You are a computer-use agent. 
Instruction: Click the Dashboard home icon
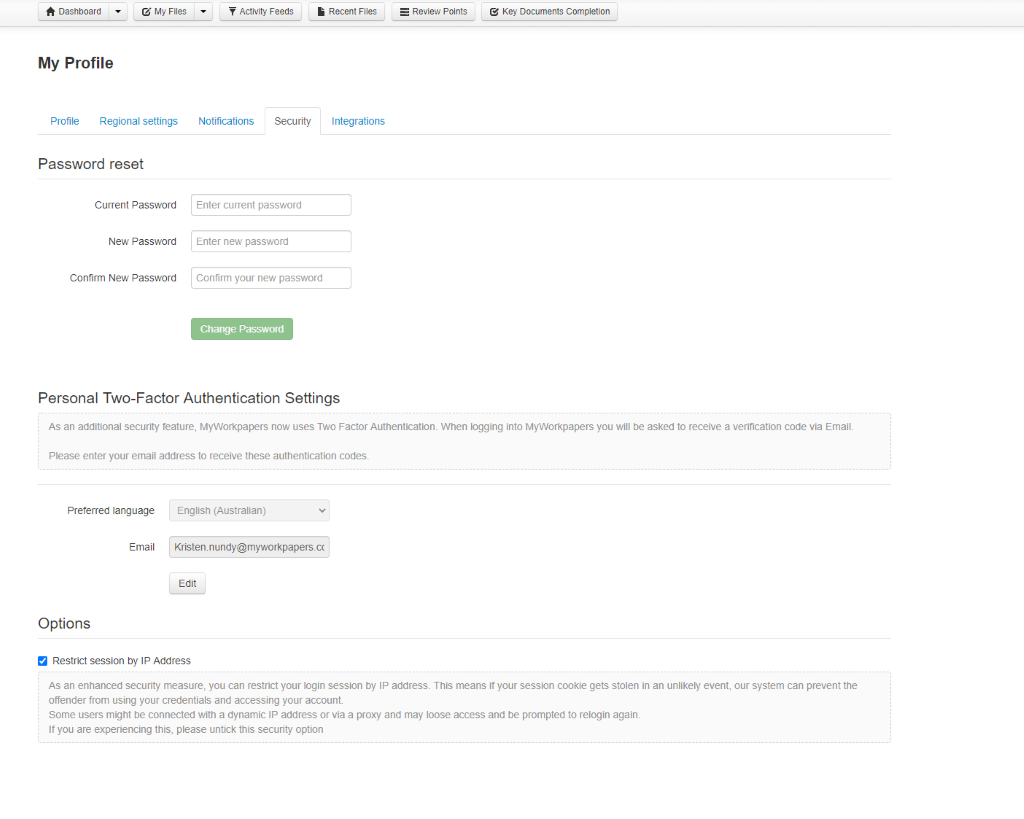coord(50,12)
